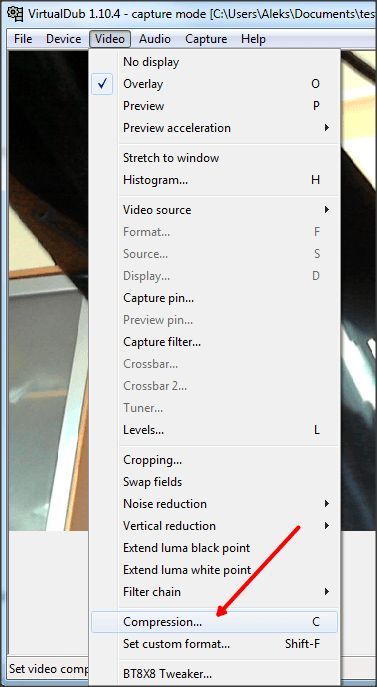
Task: Toggle Extend luma white point
Action: [214, 570]
